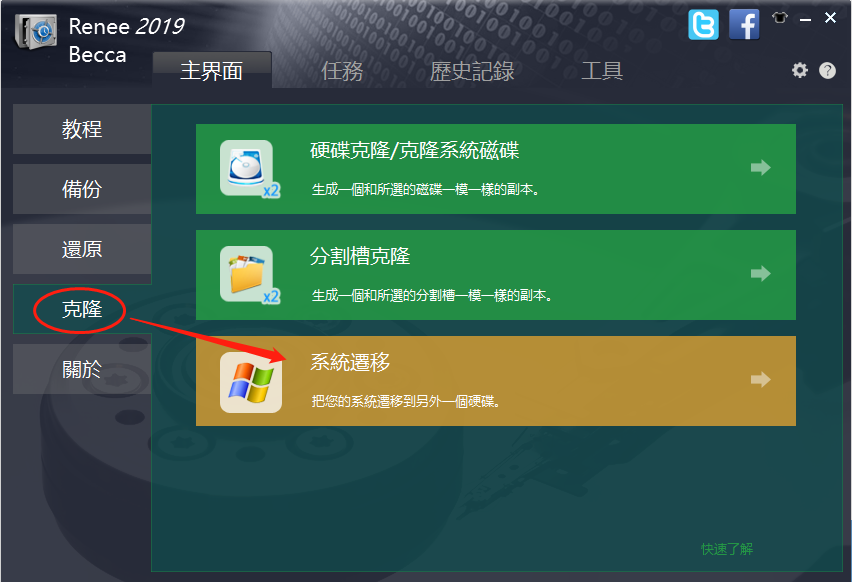Click arrow on 分割槽克隆 card
Image resolution: width=852 pixels, height=582 pixels.
[760, 273]
